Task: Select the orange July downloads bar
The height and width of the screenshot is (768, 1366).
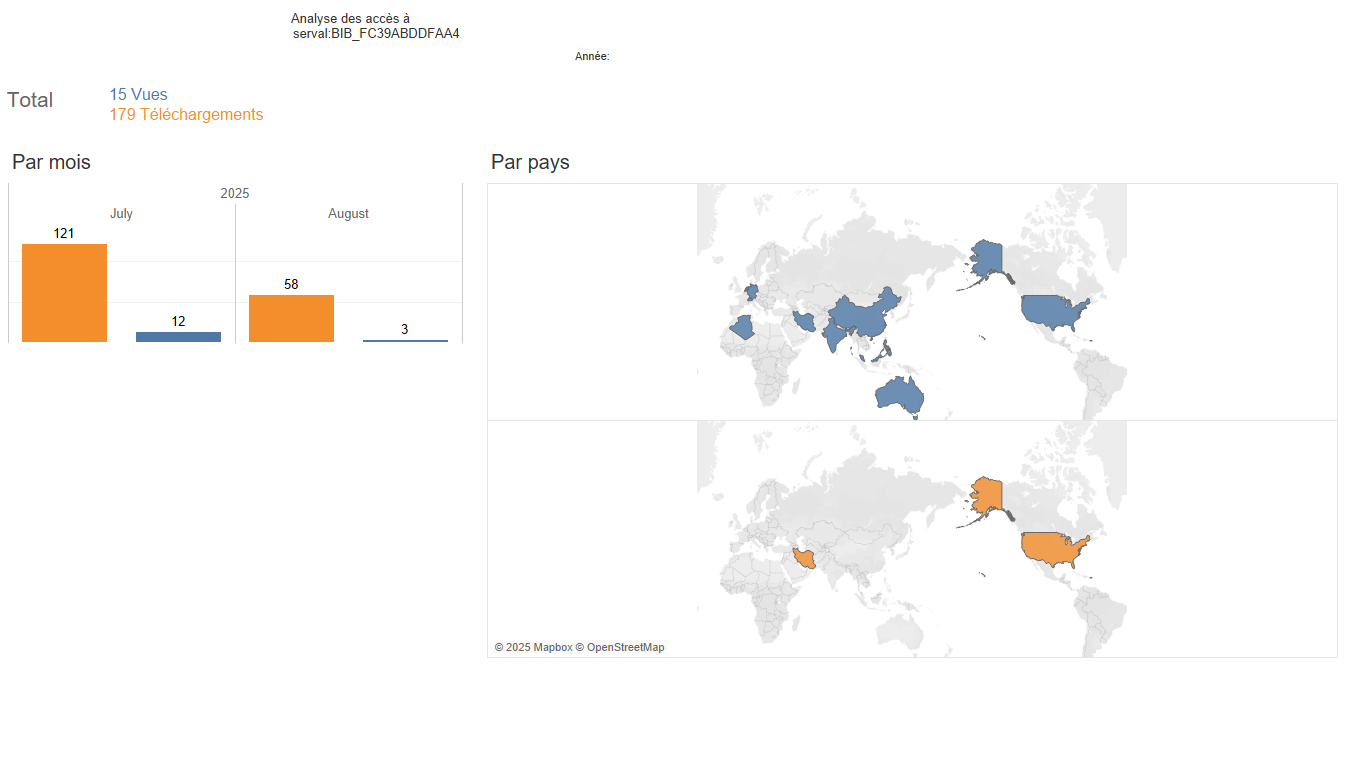Action: coord(64,293)
